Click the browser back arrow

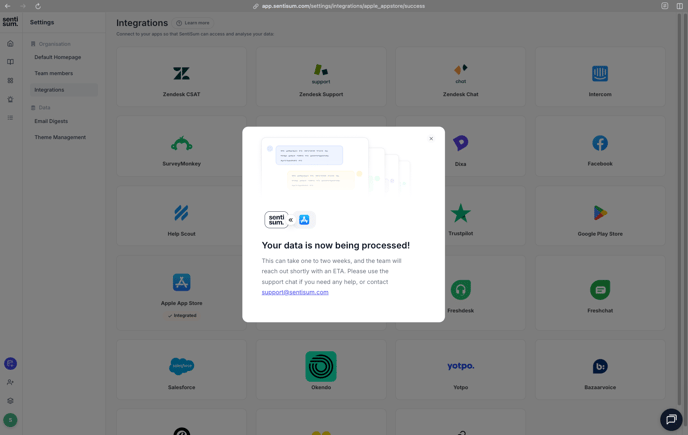pyautogui.click(x=7, y=6)
